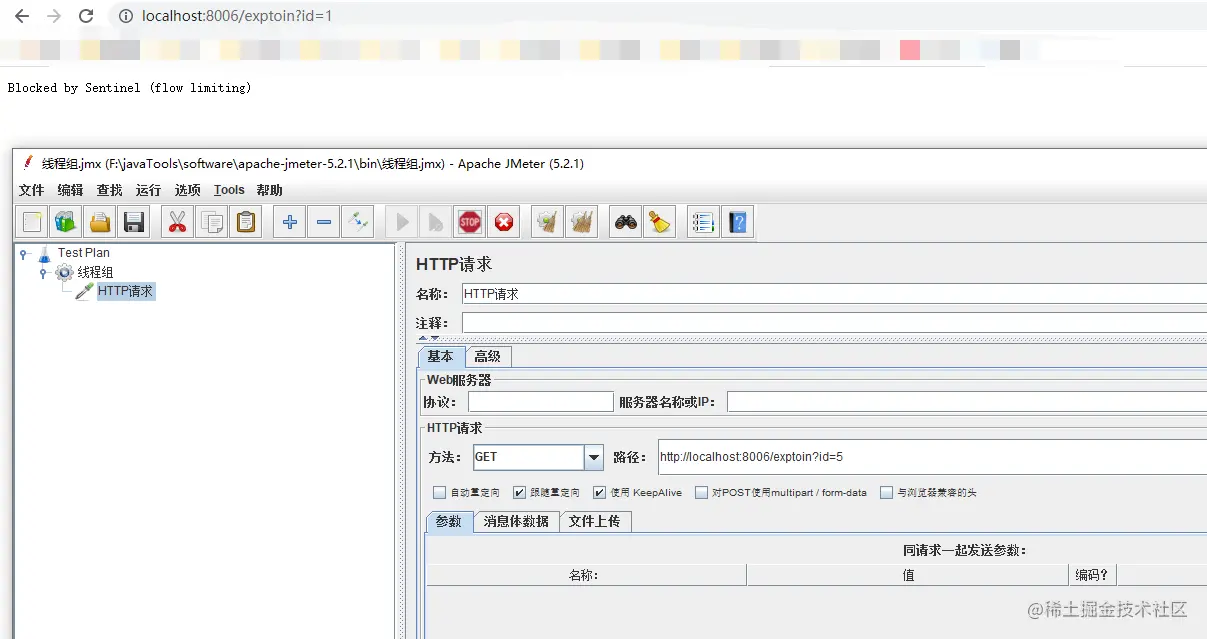This screenshot has height=639, width=1207.
Task: Click the Open file folder icon
Action: pos(99,222)
